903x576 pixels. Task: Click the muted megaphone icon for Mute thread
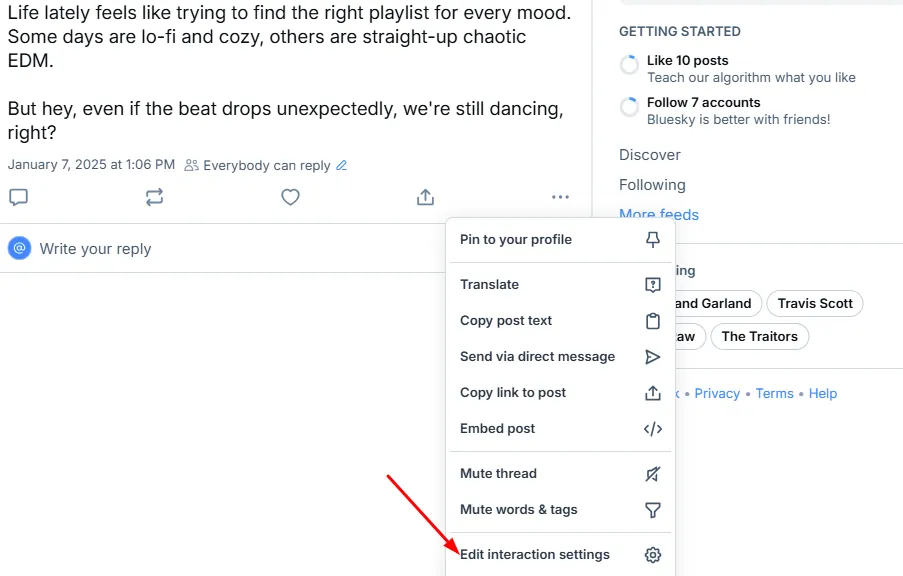653,473
